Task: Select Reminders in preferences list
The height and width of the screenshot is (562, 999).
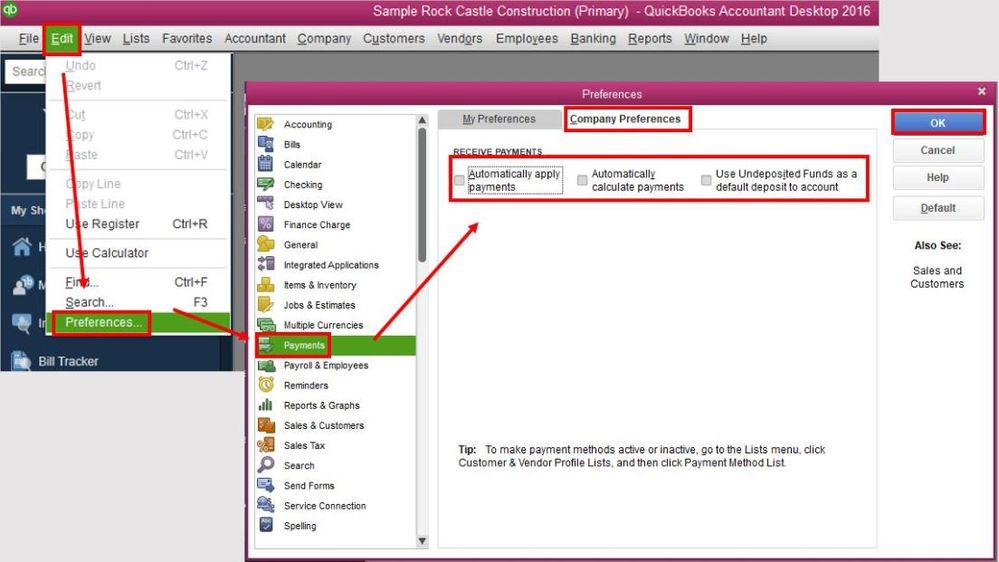Action: (306, 385)
